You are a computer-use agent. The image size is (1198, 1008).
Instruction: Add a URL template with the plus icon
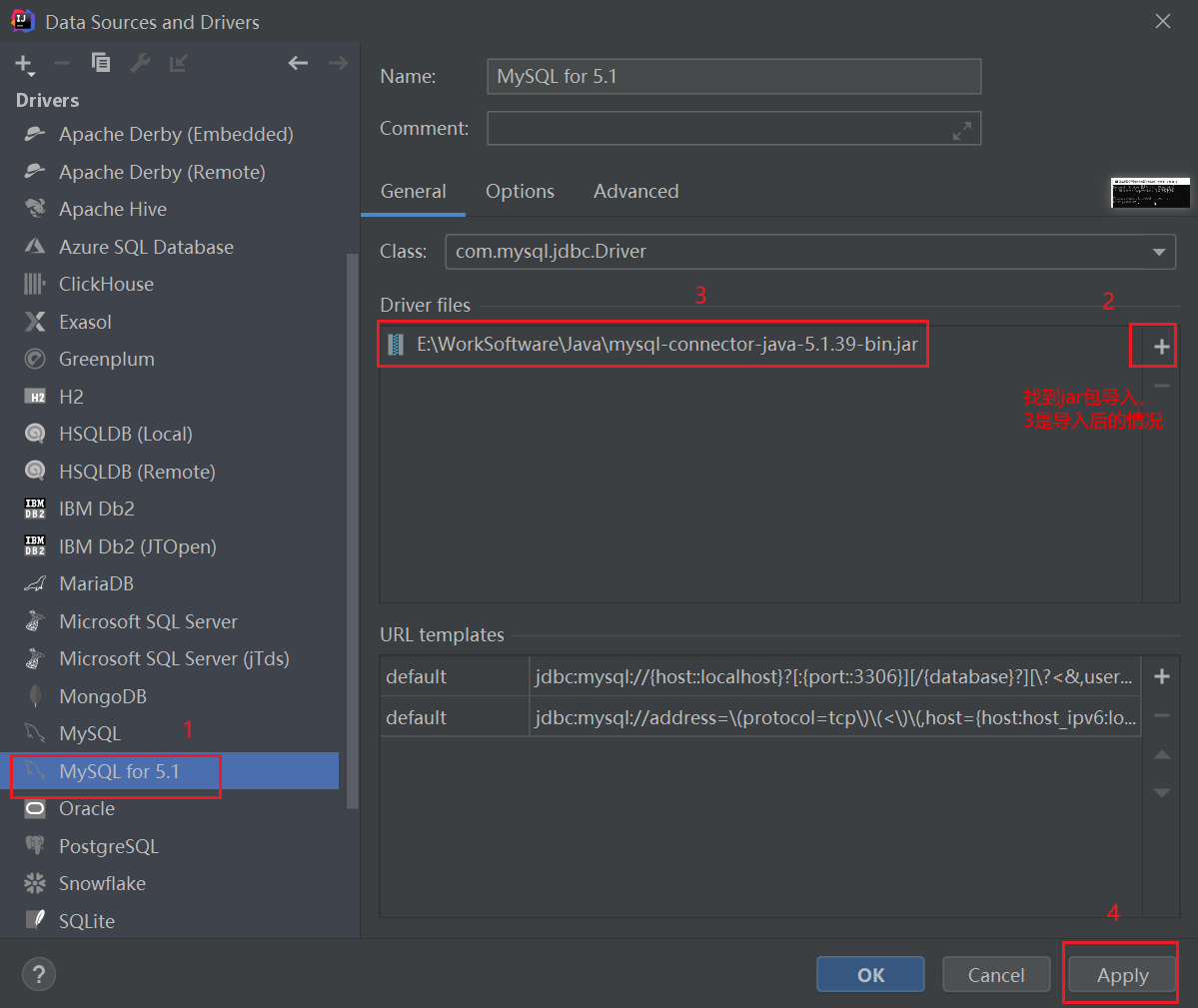pos(1161,676)
